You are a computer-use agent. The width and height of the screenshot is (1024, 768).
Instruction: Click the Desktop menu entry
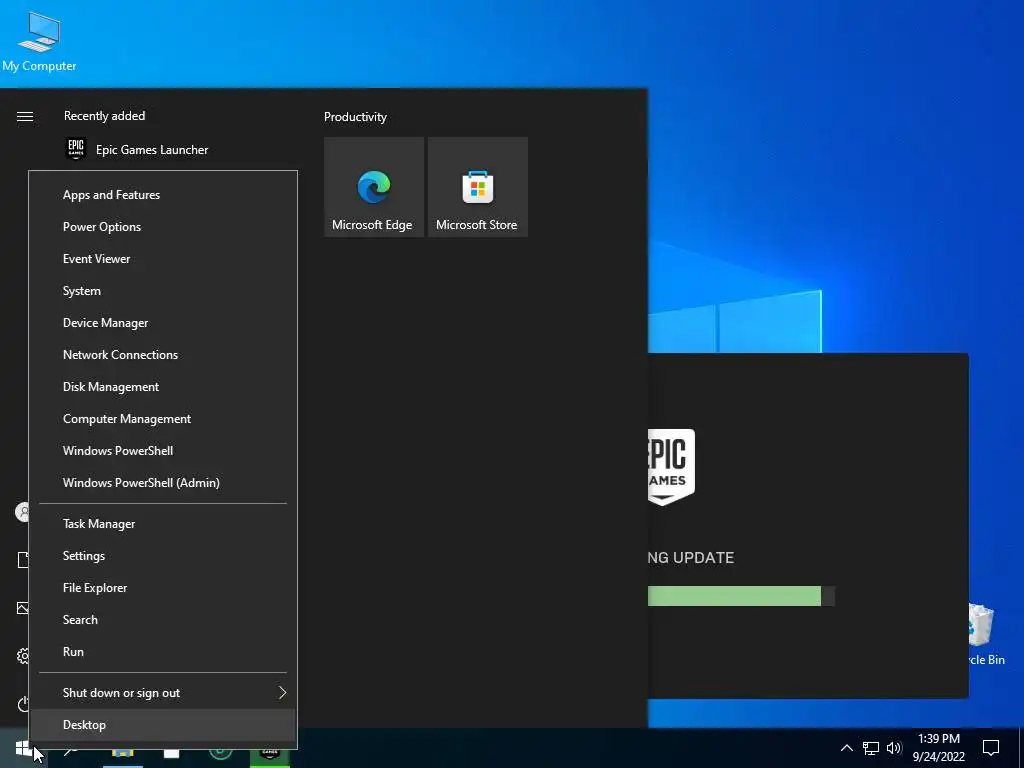point(163,725)
